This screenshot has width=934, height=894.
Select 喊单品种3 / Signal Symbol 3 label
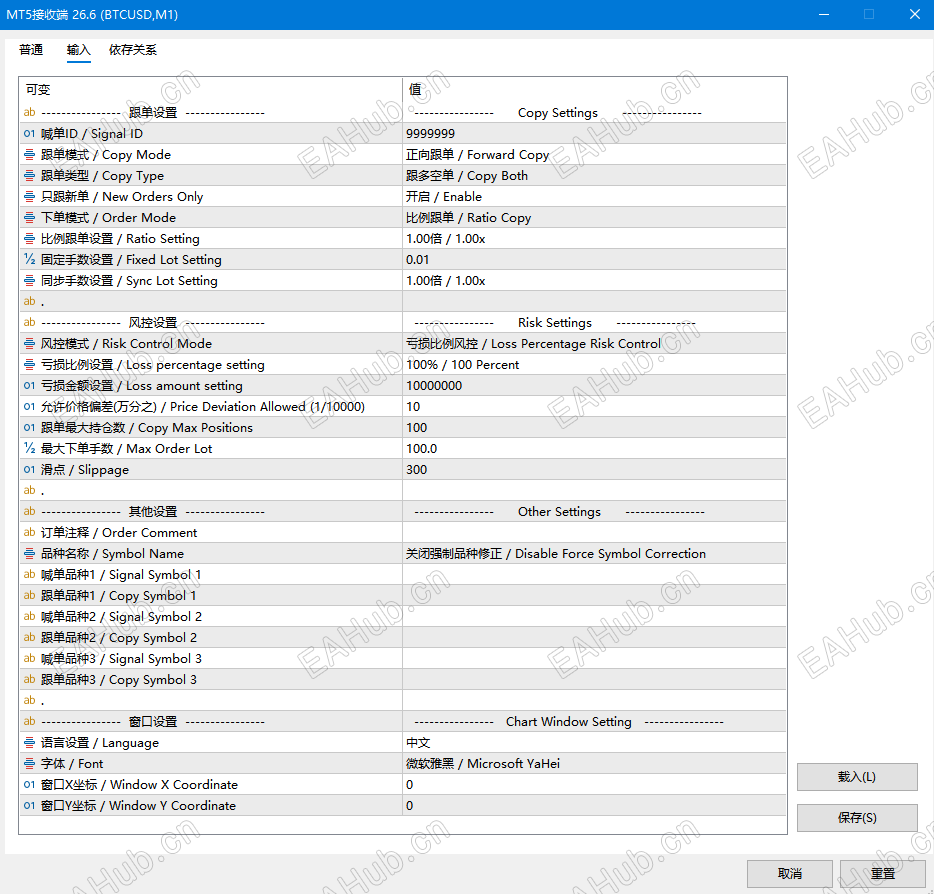coord(121,659)
